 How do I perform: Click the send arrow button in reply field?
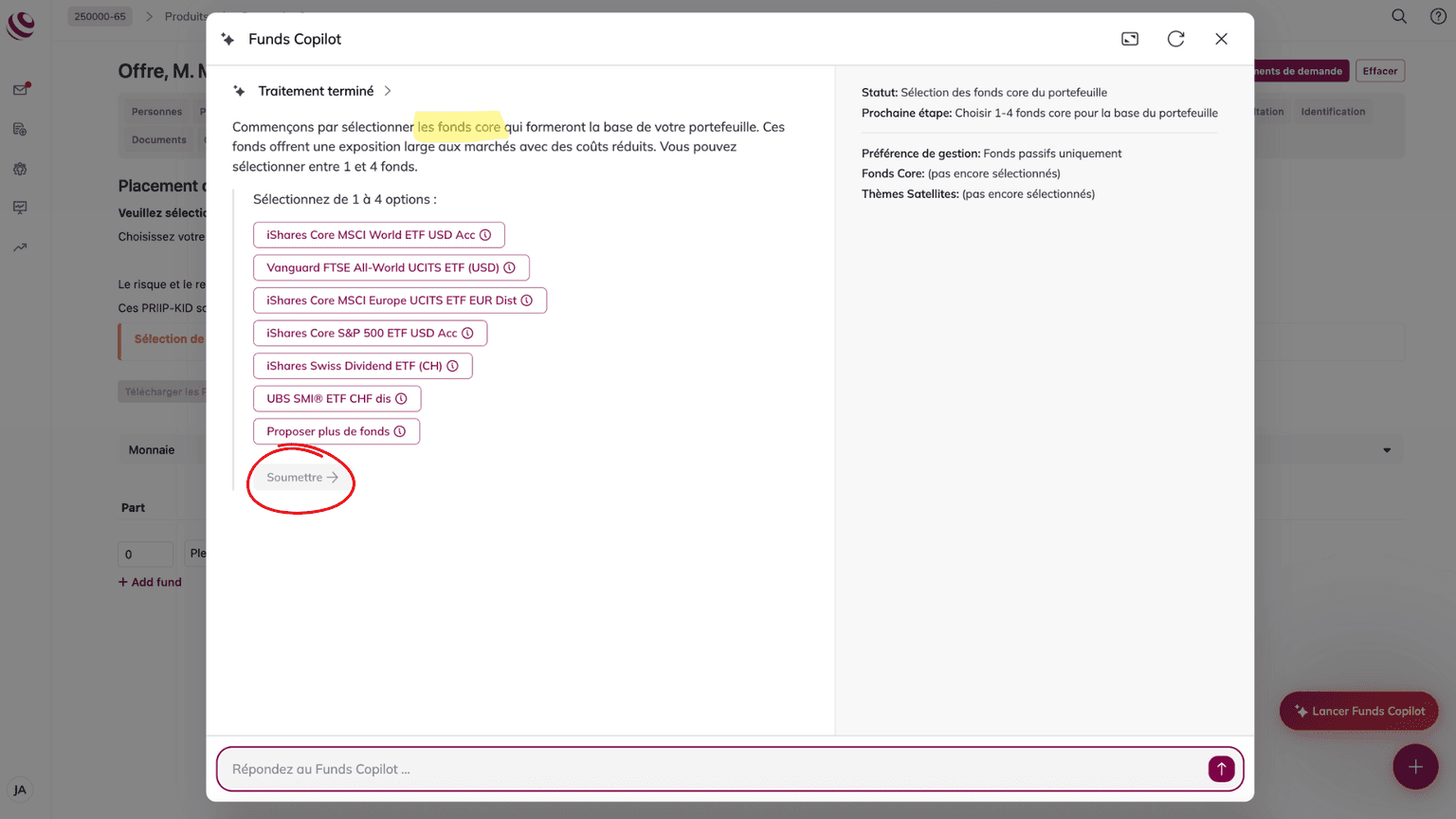(x=1221, y=769)
